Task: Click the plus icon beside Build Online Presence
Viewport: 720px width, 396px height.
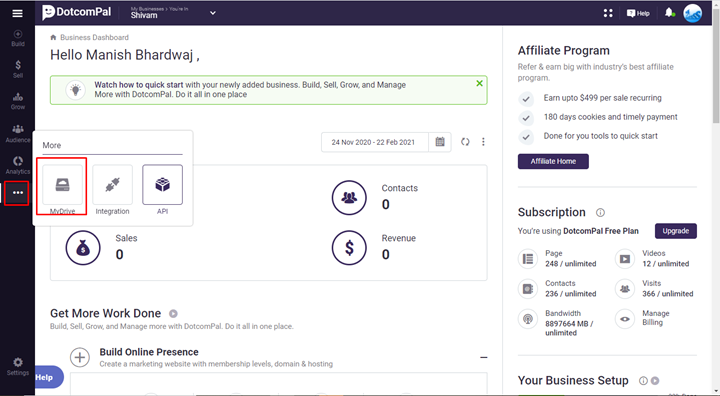Action: point(80,357)
